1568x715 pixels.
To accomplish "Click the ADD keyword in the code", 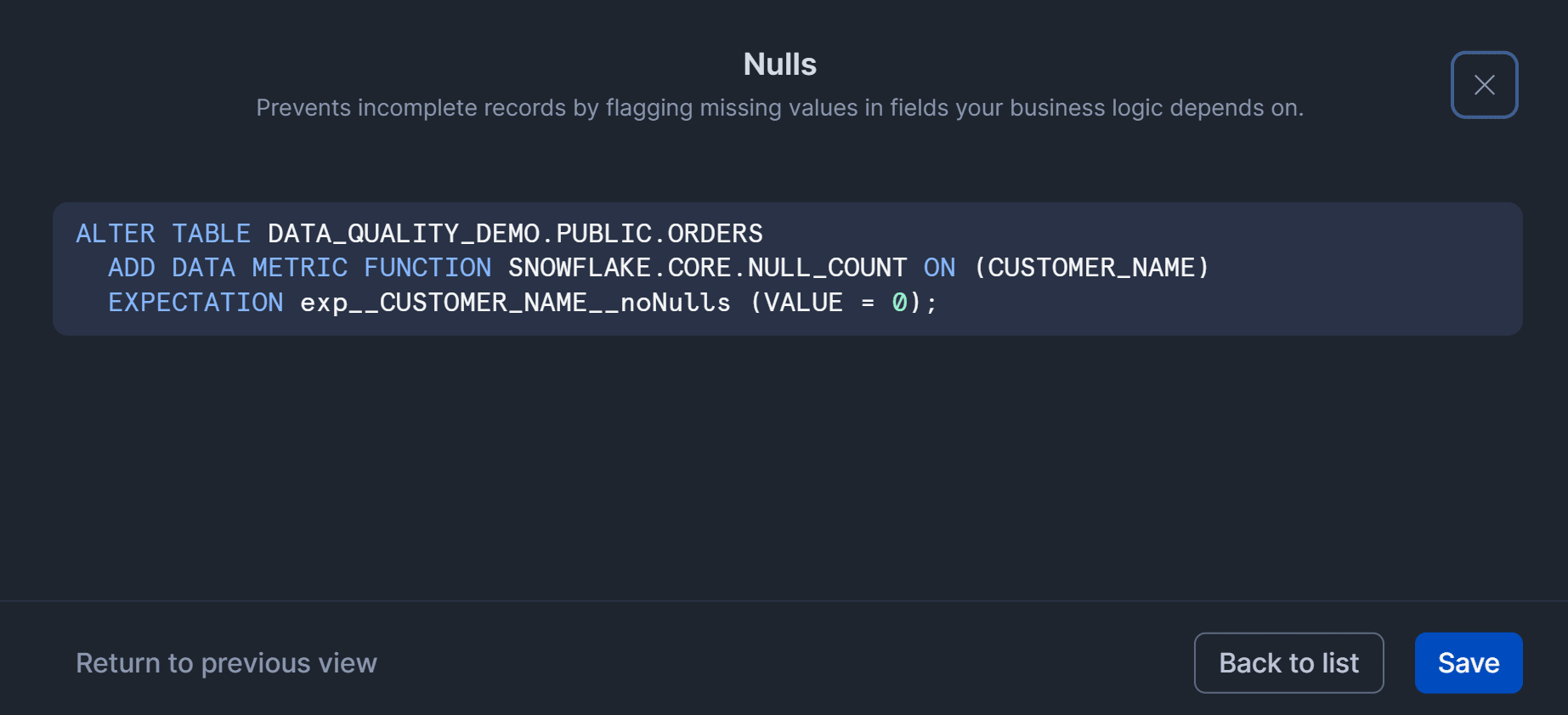I will click(x=132, y=268).
